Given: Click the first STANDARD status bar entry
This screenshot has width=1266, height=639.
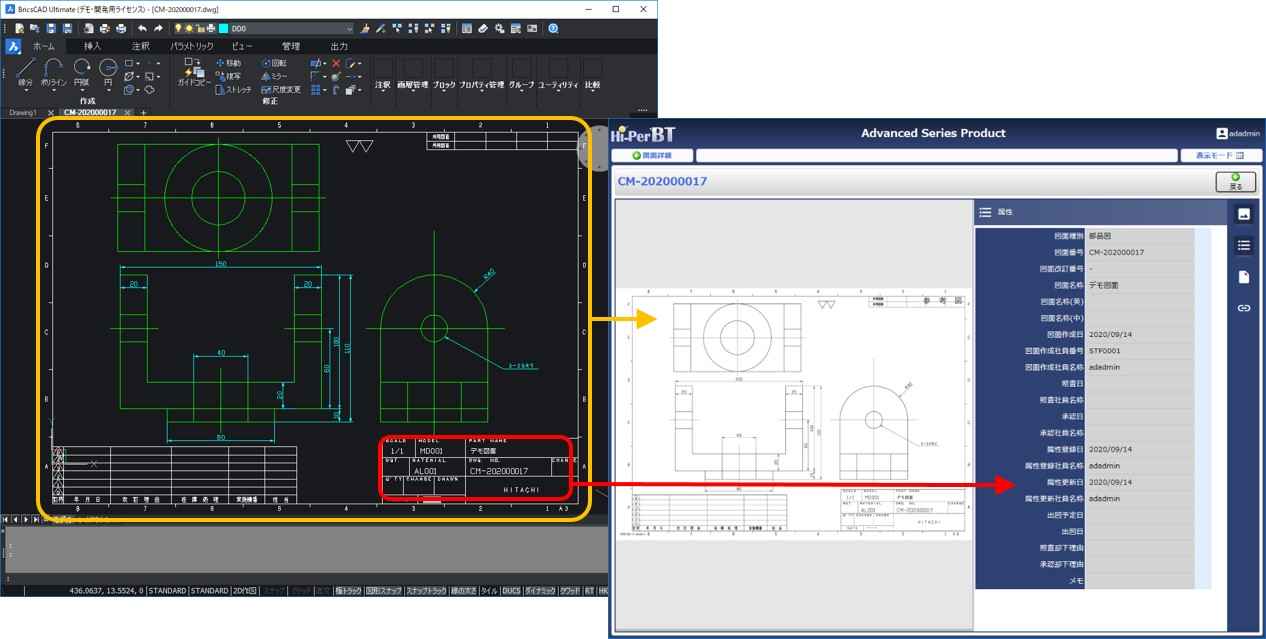Looking at the screenshot, I should click(x=167, y=591).
